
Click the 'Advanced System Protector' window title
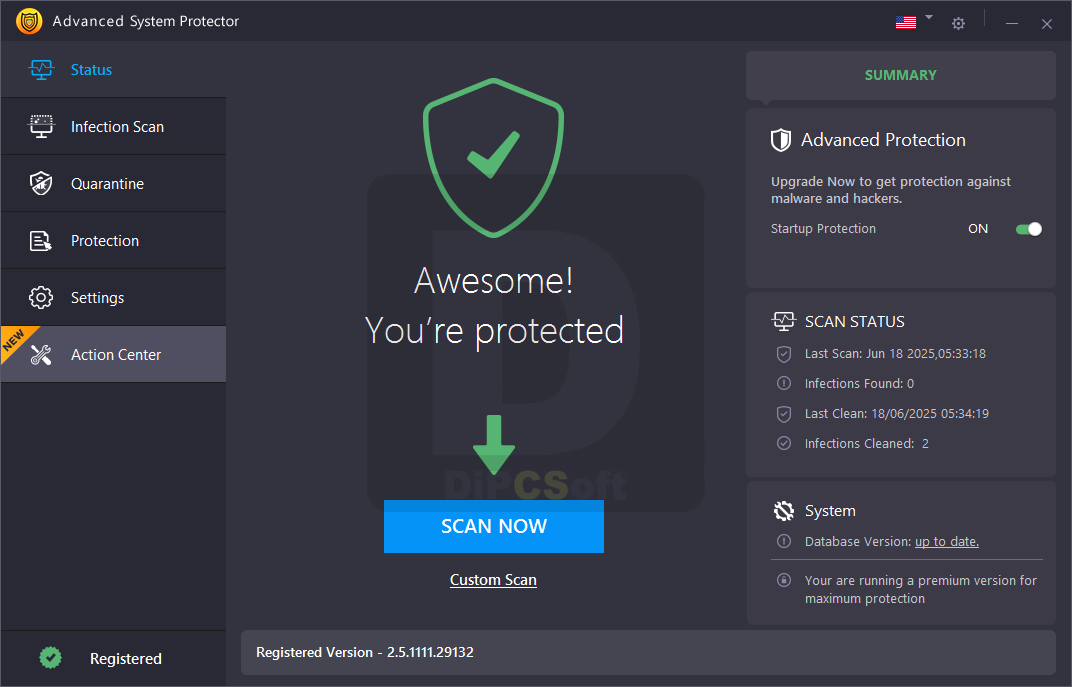tap(146, 21)
